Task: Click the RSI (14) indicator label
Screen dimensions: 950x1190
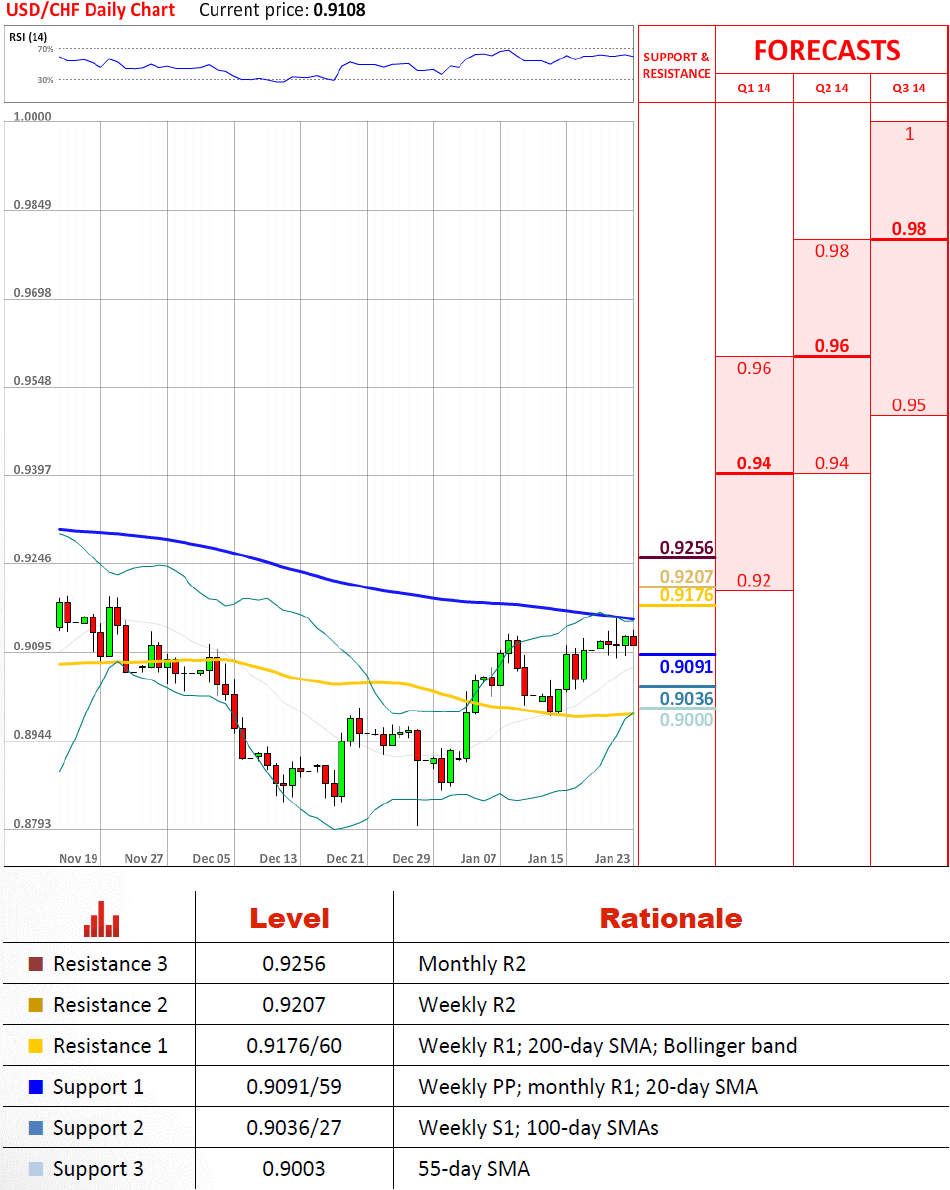Action: [28, 36]
